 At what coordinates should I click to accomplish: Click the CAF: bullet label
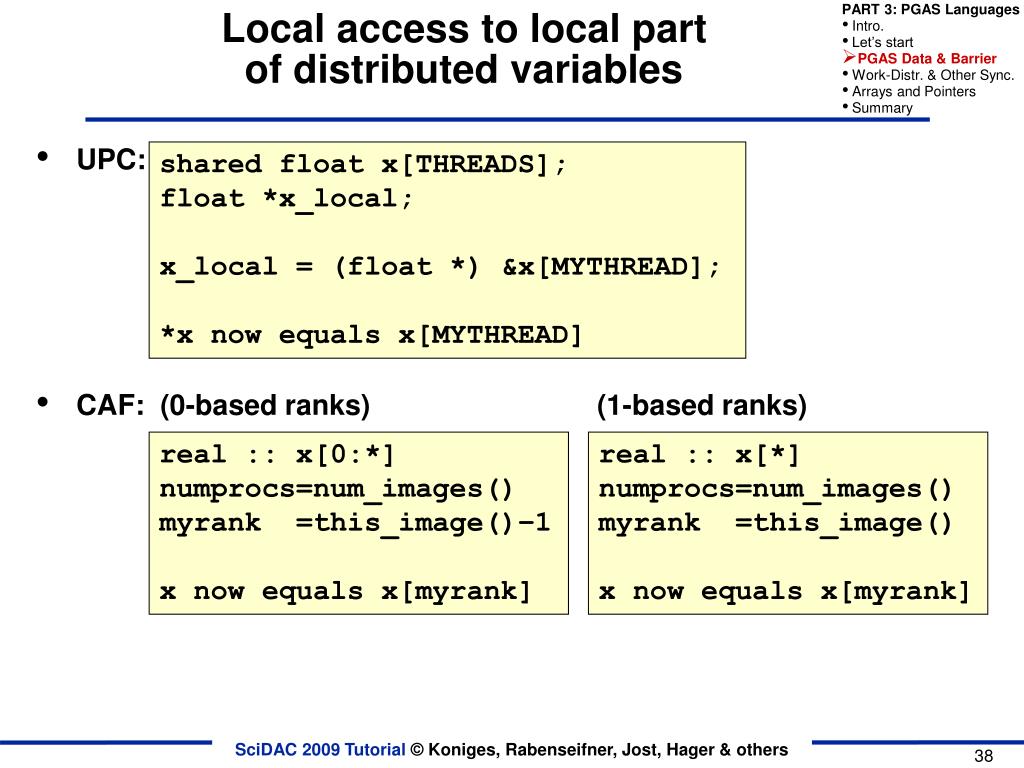(110, 406)
